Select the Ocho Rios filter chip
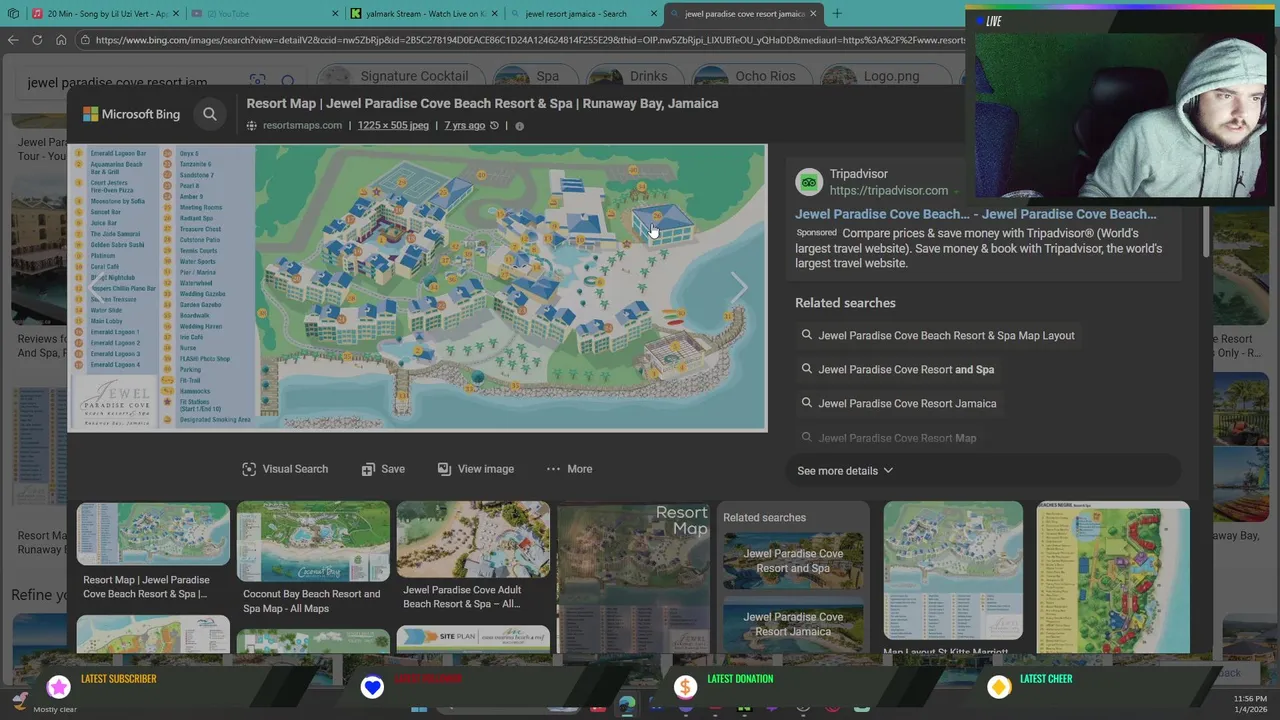This screenshot has width=1280, height=720. tap(750, 77)
